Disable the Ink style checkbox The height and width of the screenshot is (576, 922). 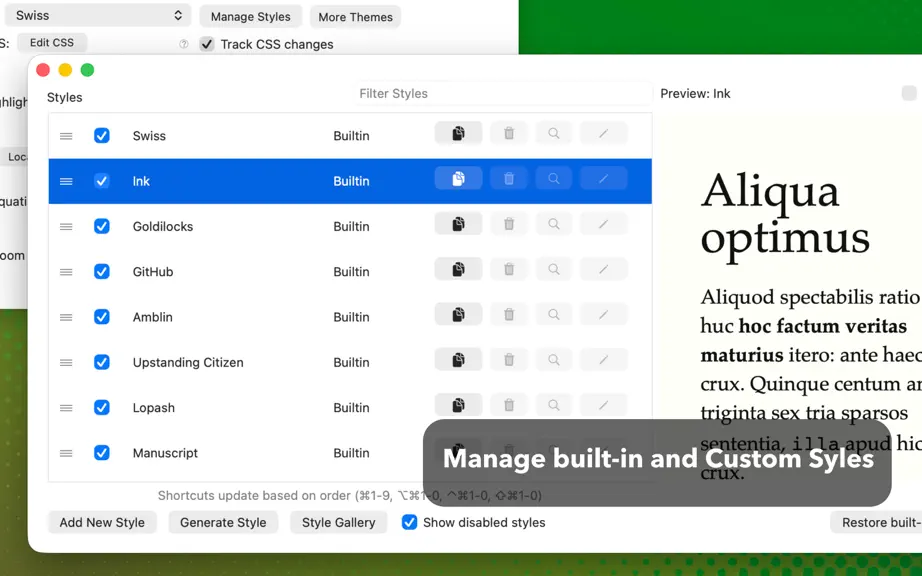(x=102, y=181)
